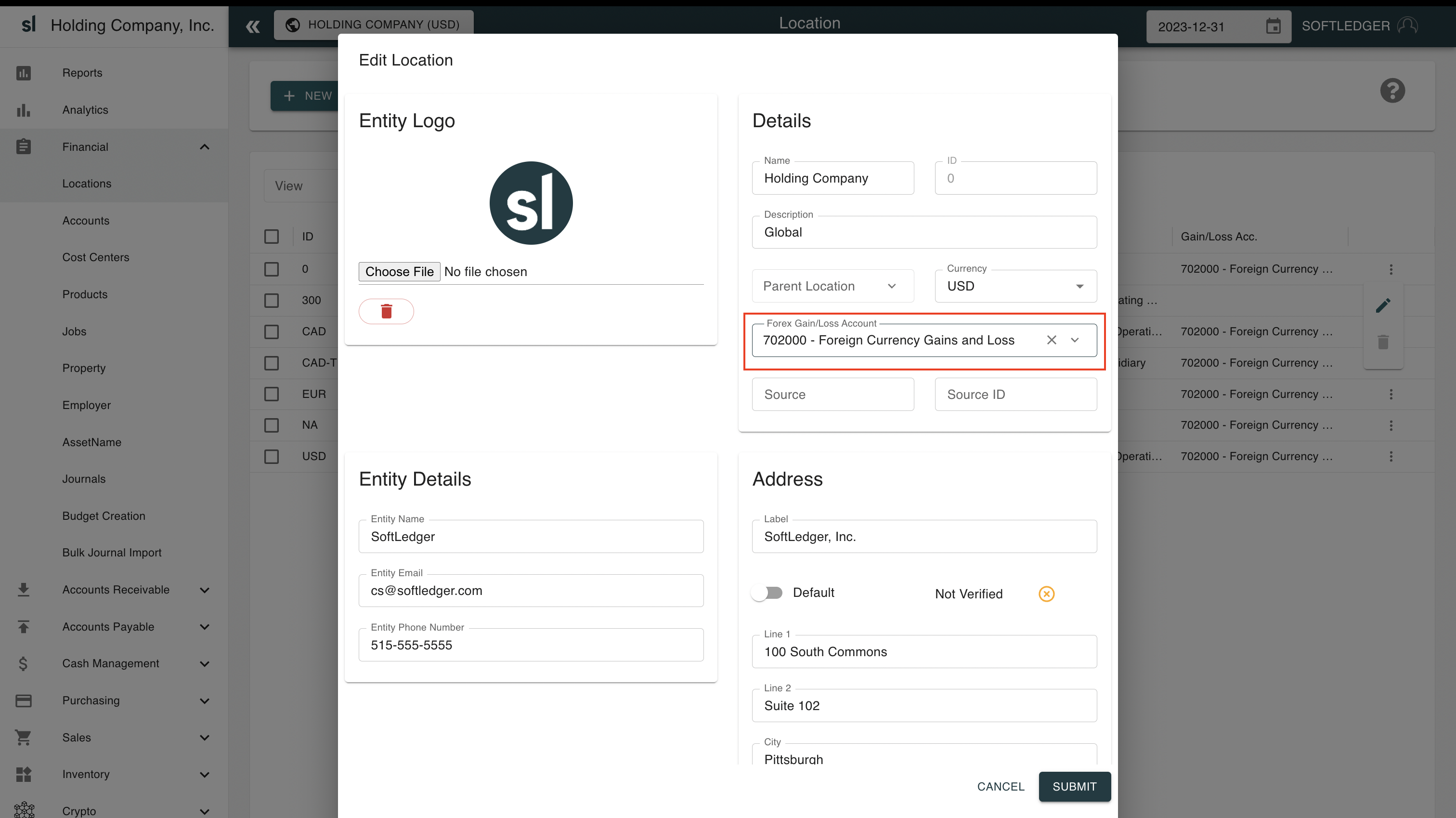Expand the Cash Management section
The height and width of the screenshot is (818, 1456).
pos(205,664)
